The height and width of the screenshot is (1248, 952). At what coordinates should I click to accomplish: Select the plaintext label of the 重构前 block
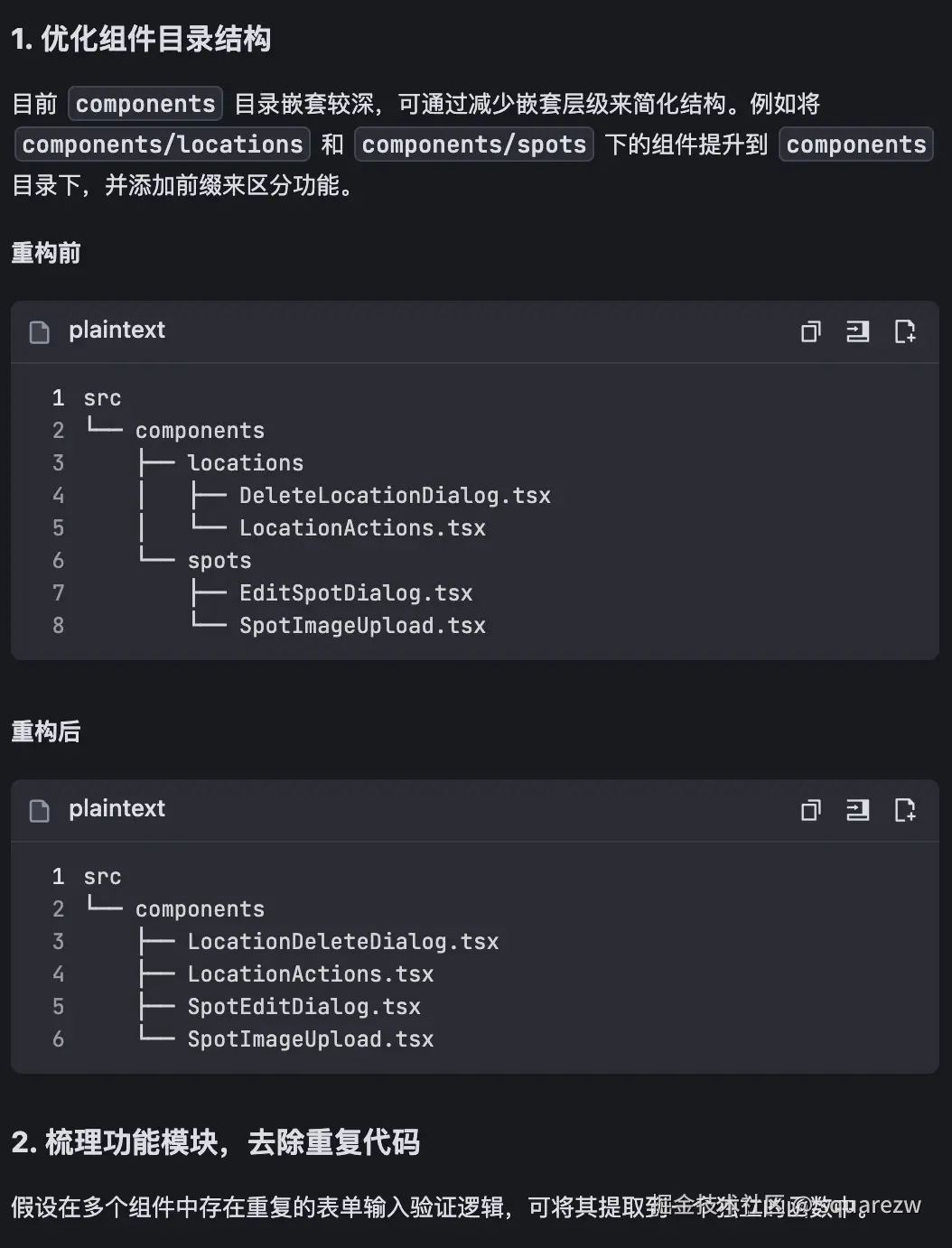tap(117, 331)
